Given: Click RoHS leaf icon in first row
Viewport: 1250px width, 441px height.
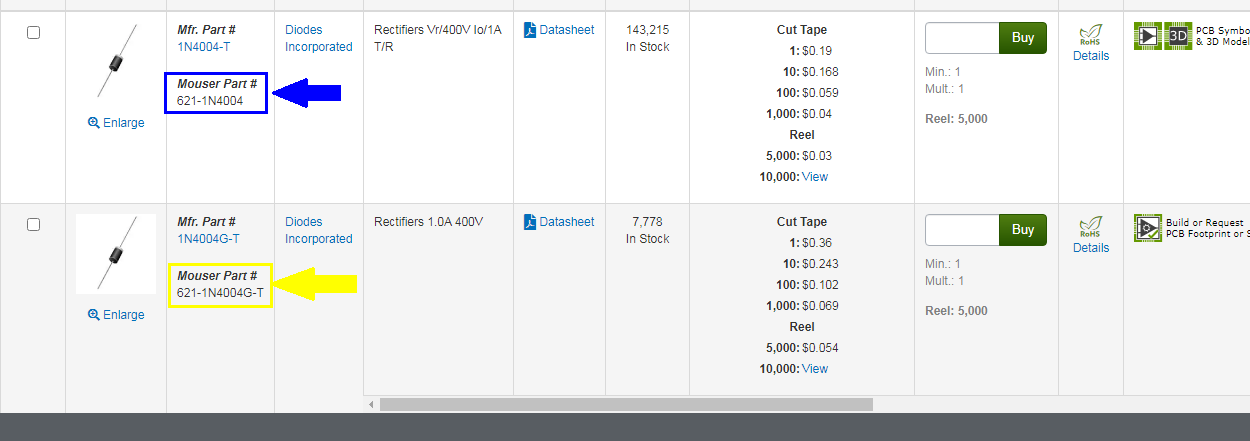Looking at the screenshot, I should click(1091, 36).
